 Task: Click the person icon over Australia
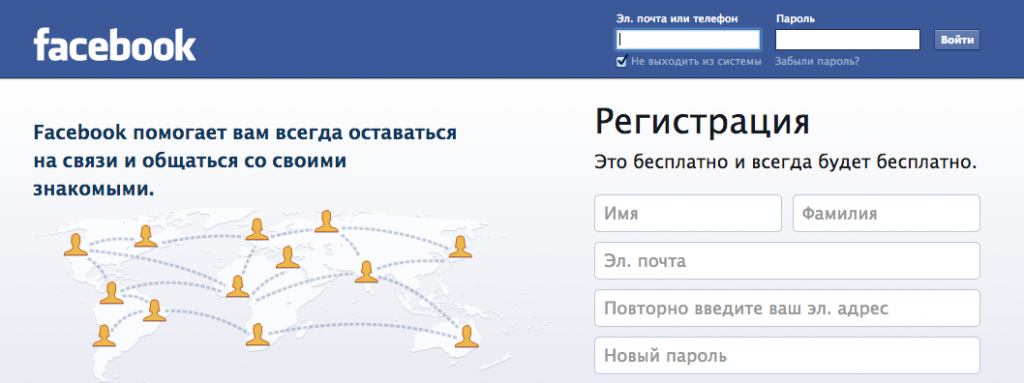coord(467,336)
